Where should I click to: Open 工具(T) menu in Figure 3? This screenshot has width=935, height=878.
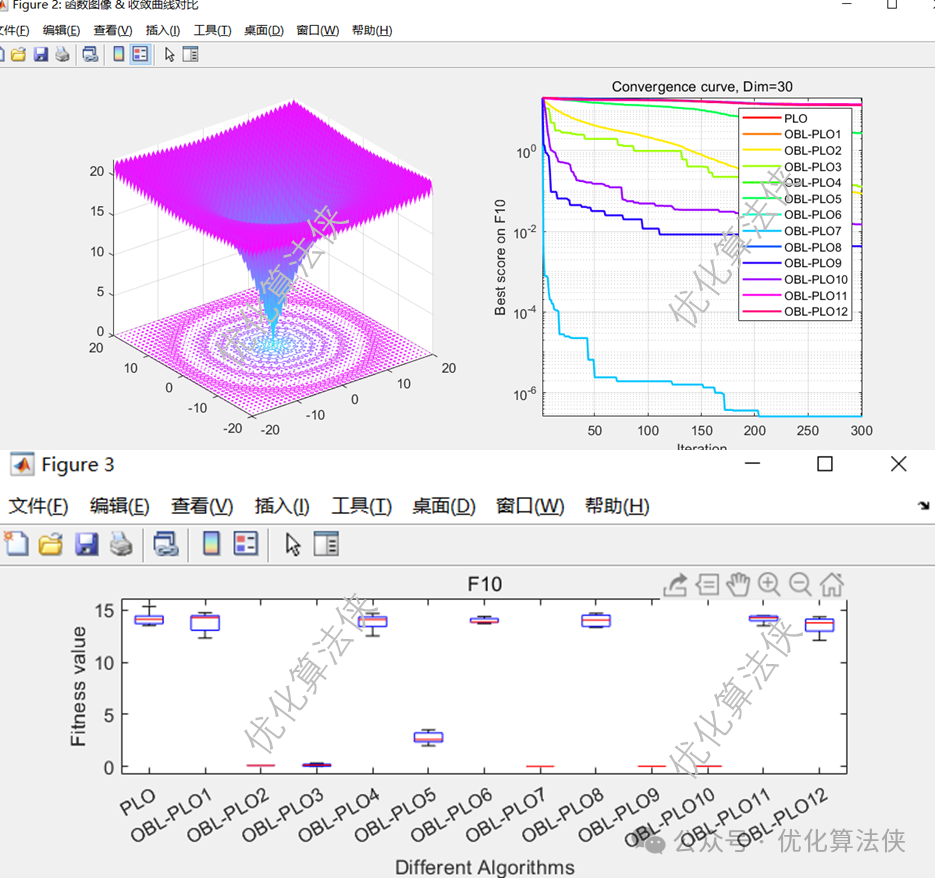361,506
